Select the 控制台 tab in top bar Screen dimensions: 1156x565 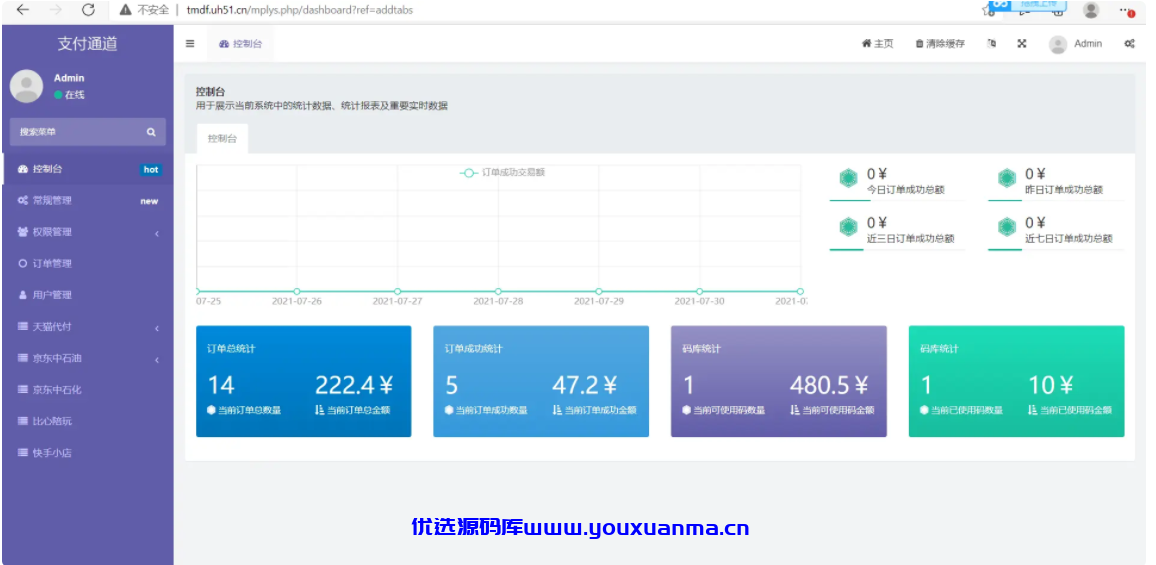pyautogui.click(x=240, y=44)
